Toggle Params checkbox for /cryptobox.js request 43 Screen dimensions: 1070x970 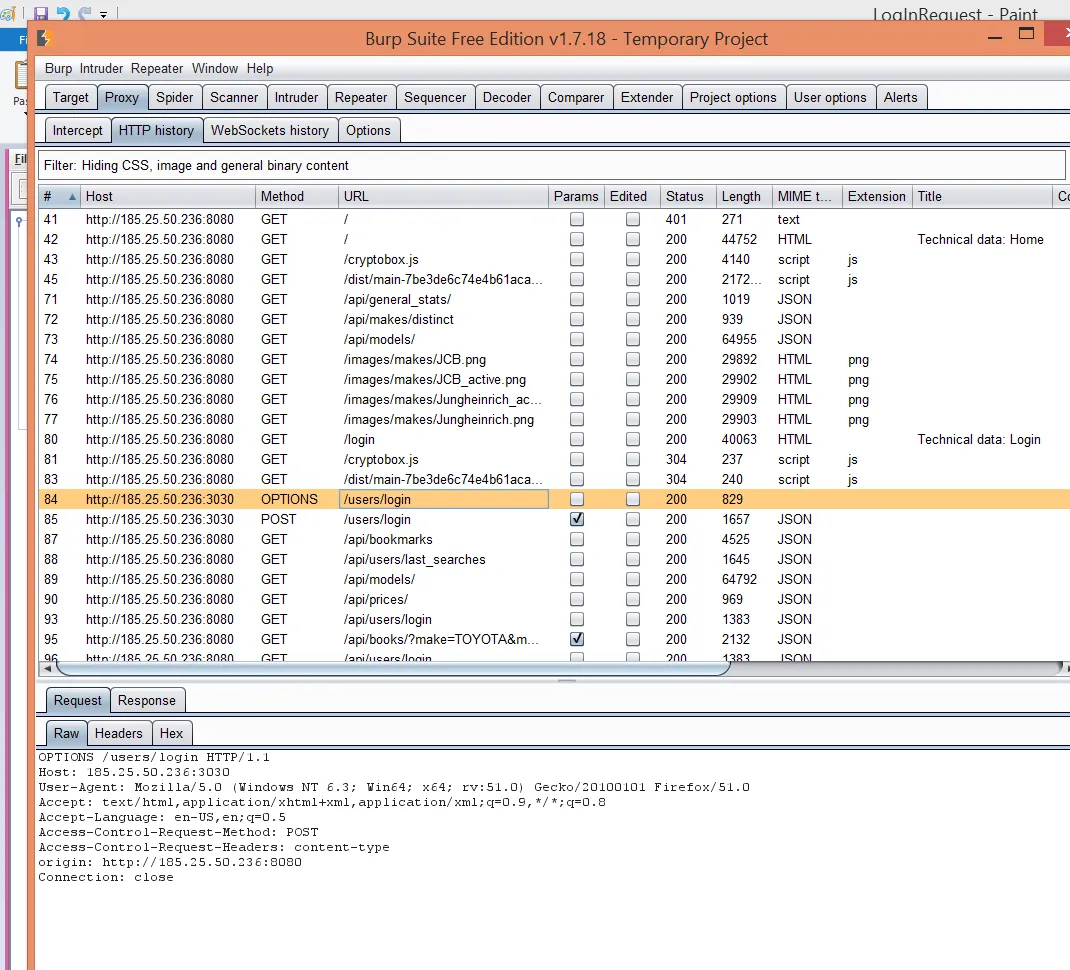[577, 259]
